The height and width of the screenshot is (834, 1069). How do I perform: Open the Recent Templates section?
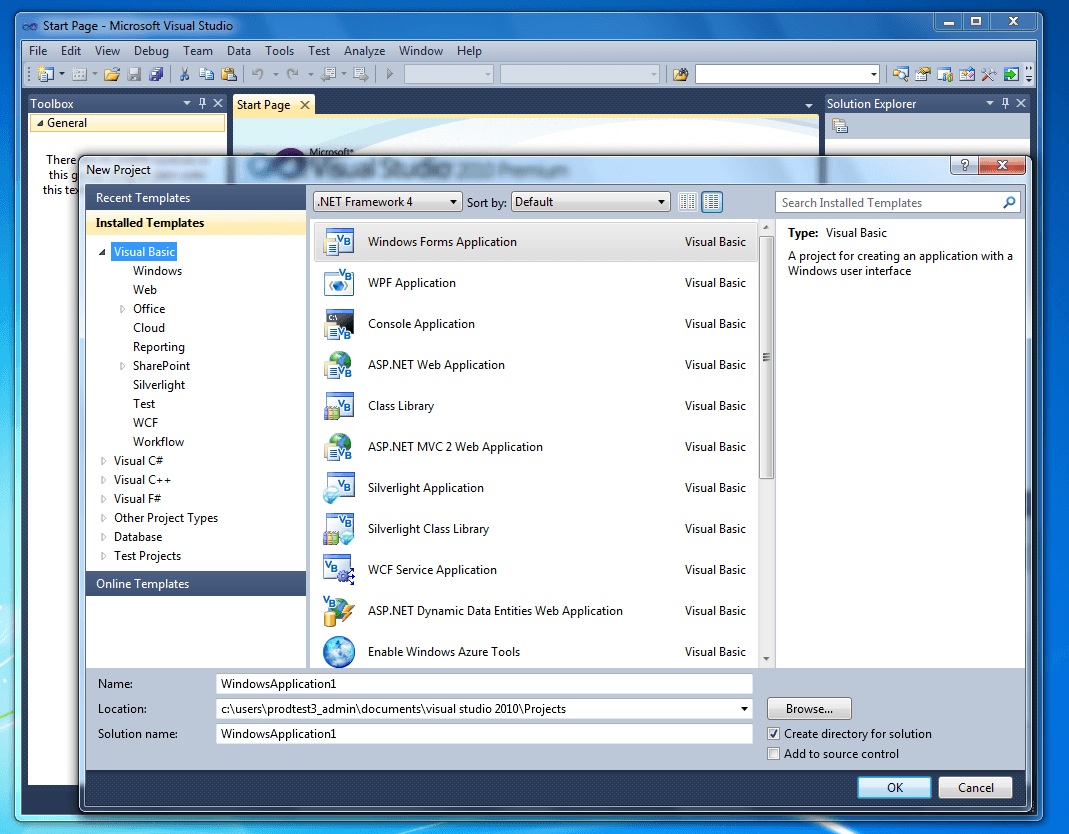coord(196,198)
